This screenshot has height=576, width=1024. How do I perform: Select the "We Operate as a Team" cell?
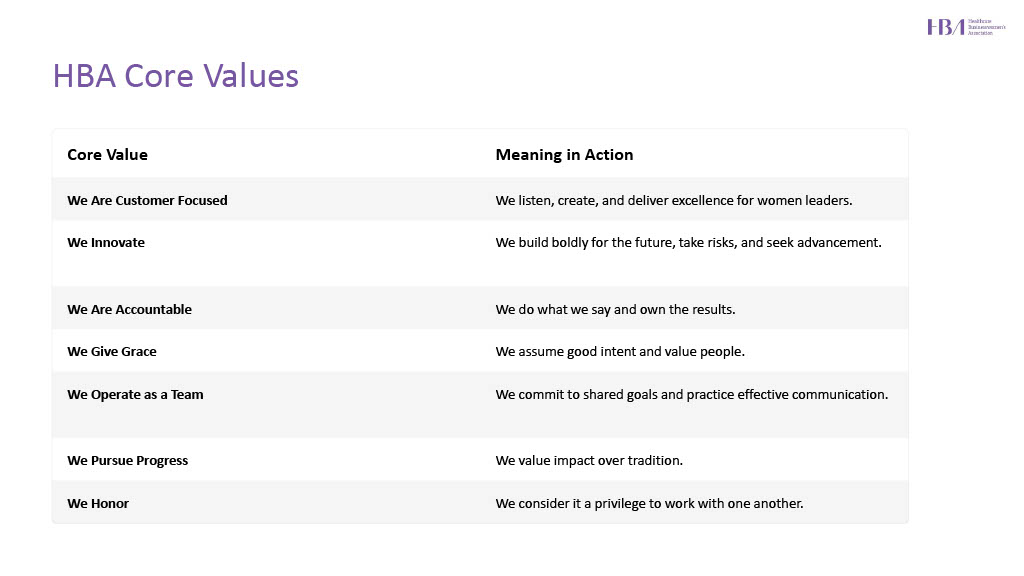click(135, 395)
